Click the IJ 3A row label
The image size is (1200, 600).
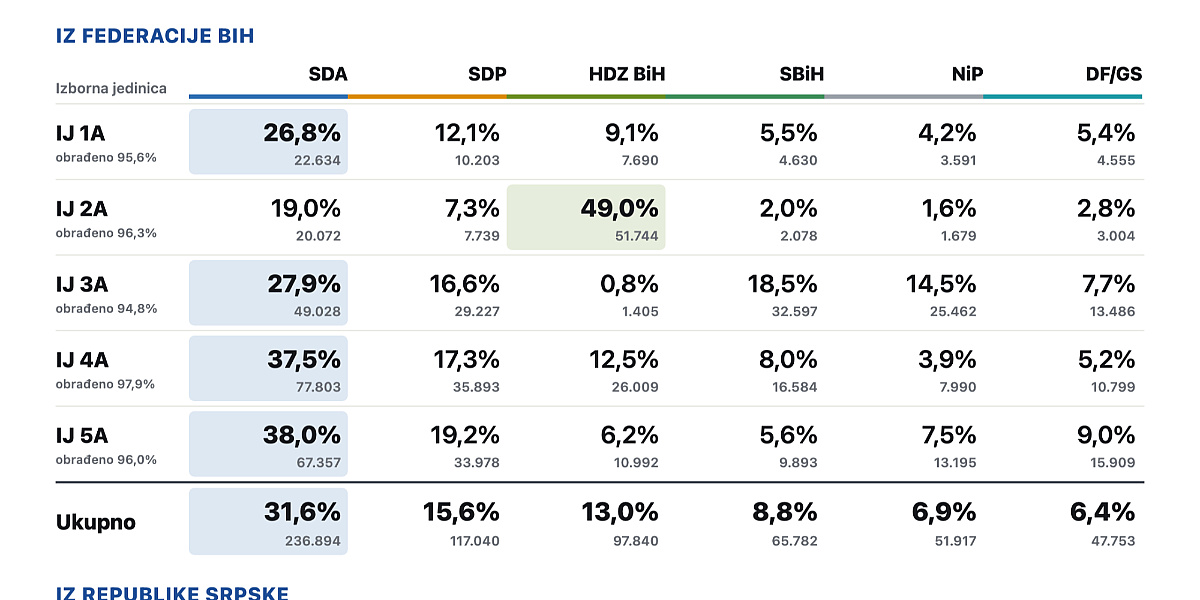82,285
